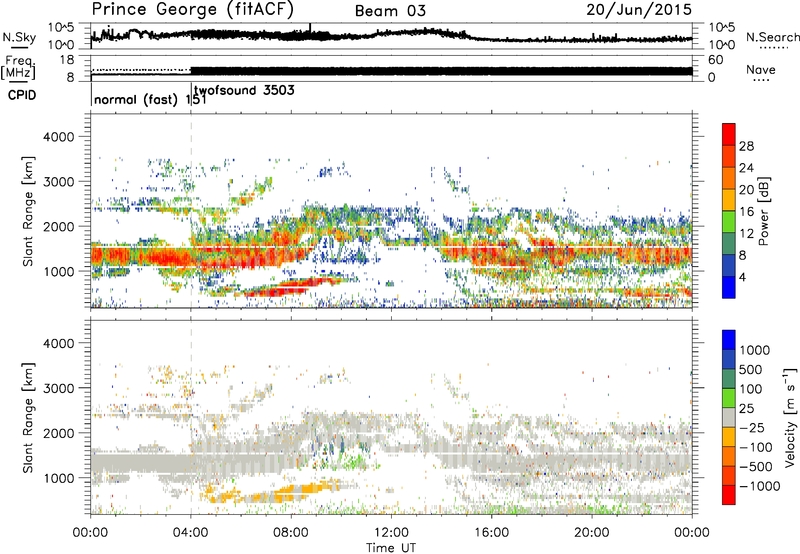Click the blue bottom segment of Power colorbar
This screenshot has height=554, width=800.
coord(729,287)
